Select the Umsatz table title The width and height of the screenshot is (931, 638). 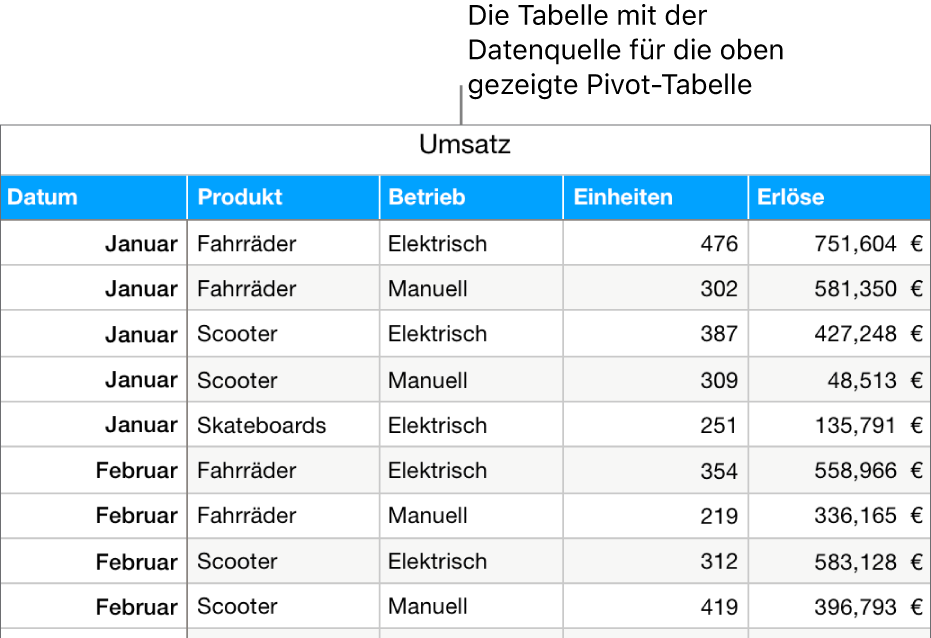(x=465, y=146)
